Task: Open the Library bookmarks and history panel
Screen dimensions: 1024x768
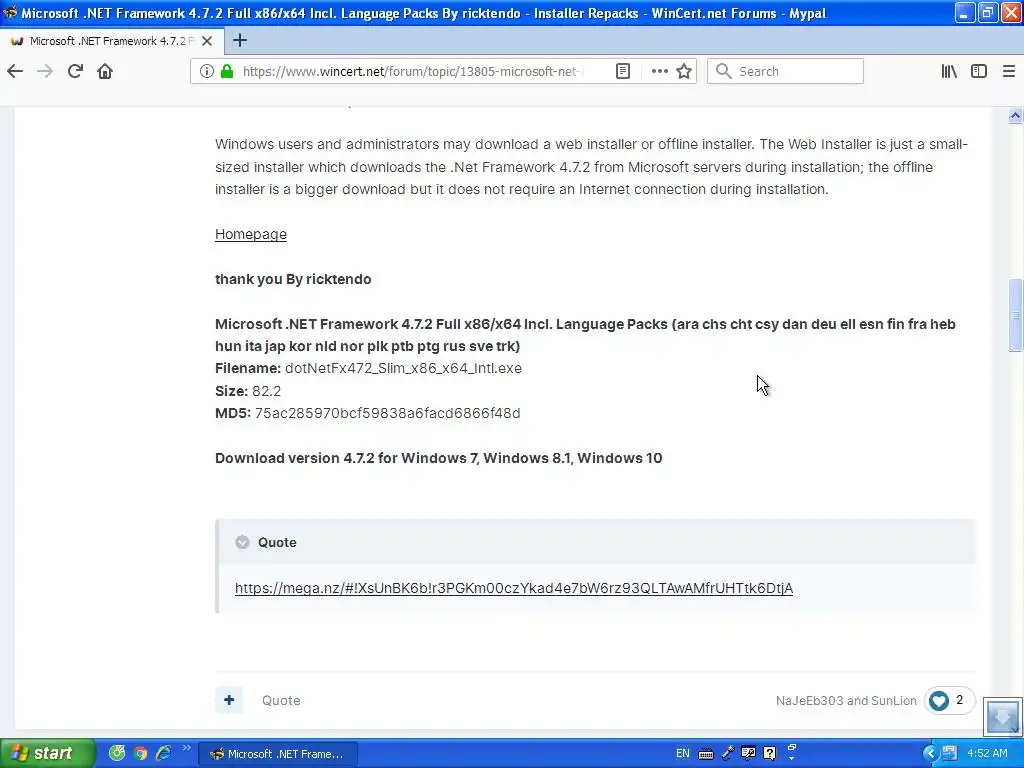Action: (949, 71)
